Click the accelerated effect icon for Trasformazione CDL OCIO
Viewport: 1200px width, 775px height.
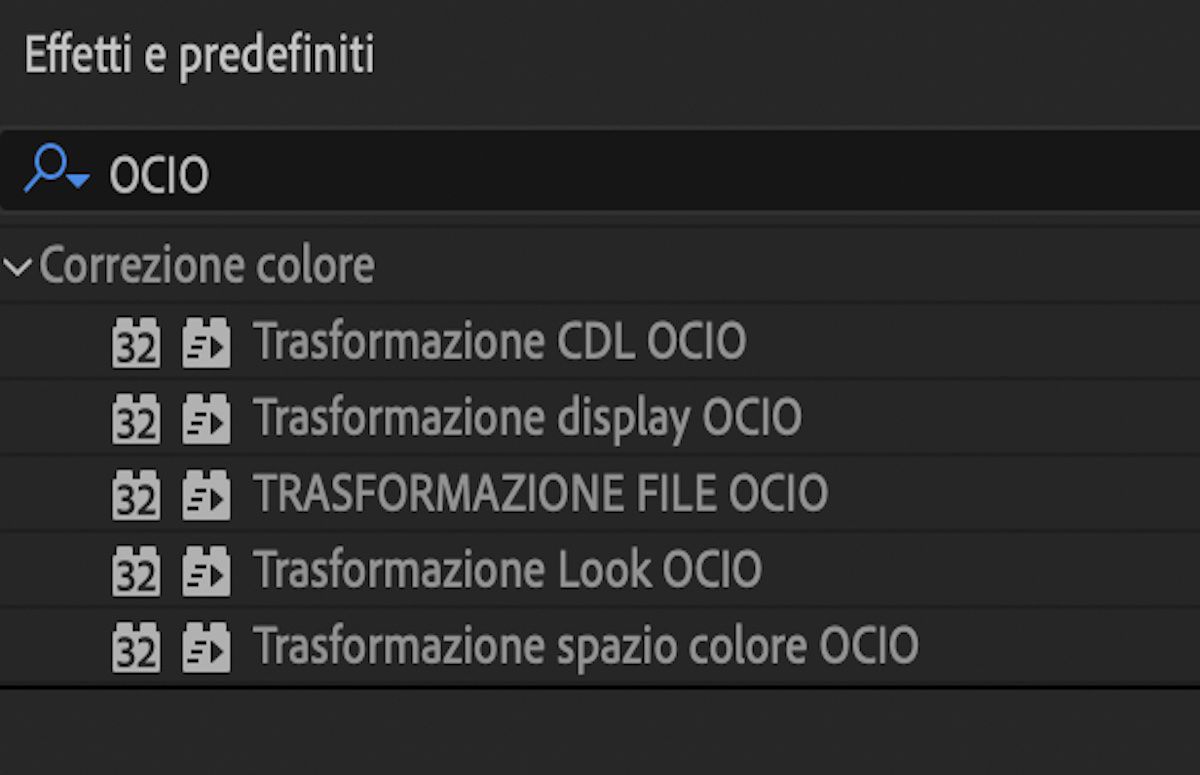click(x=205, y=343)
